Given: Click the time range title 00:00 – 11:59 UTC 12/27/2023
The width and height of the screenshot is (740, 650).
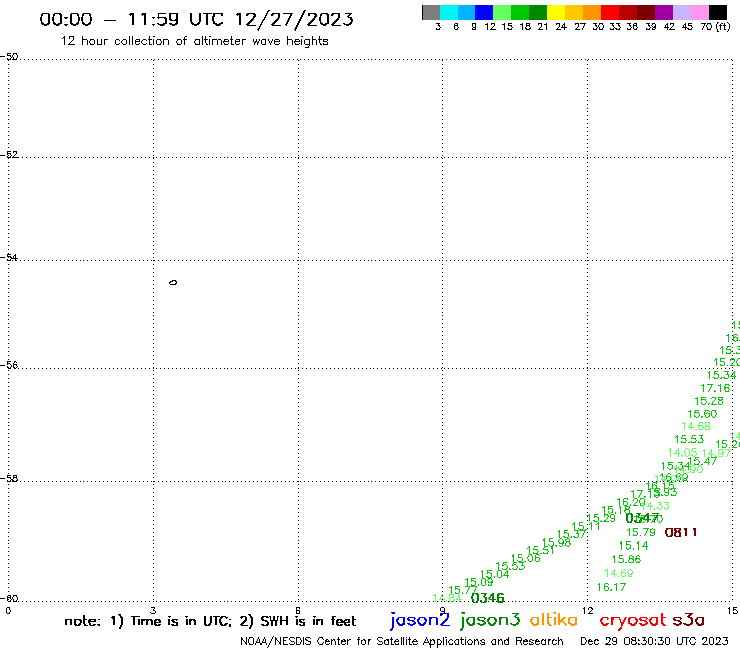Looking at the screenshot, I should 196,19.
